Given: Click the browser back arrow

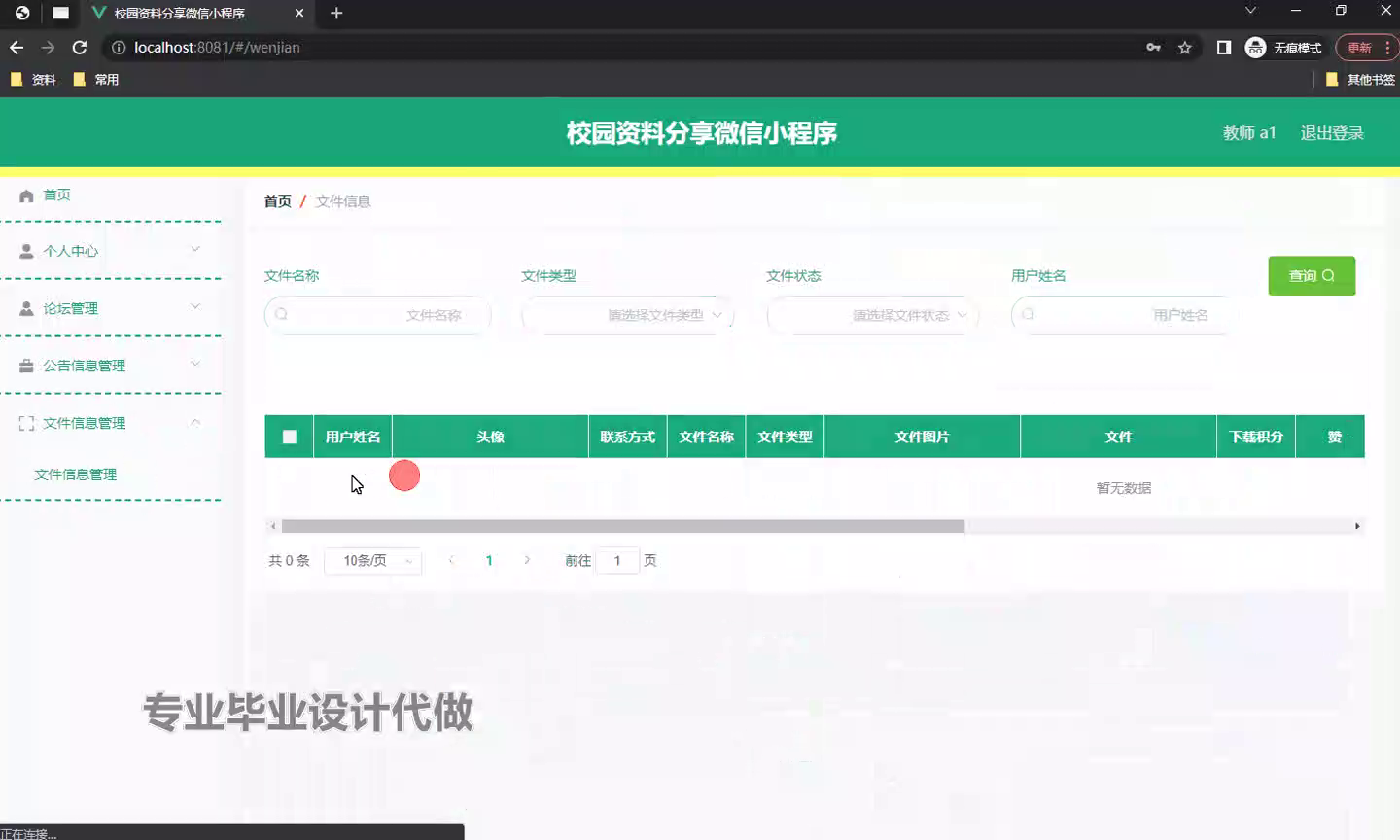Looking at the screenshot, I should 17,47.
